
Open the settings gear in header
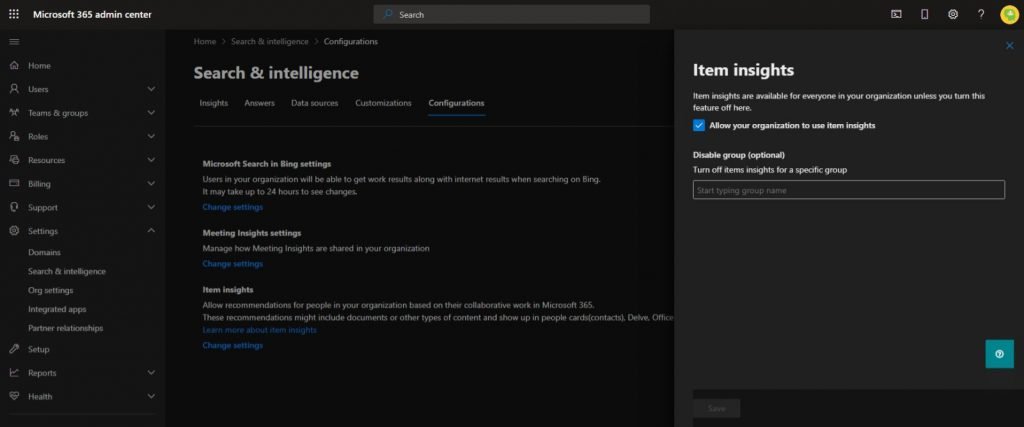coord(953,14)
